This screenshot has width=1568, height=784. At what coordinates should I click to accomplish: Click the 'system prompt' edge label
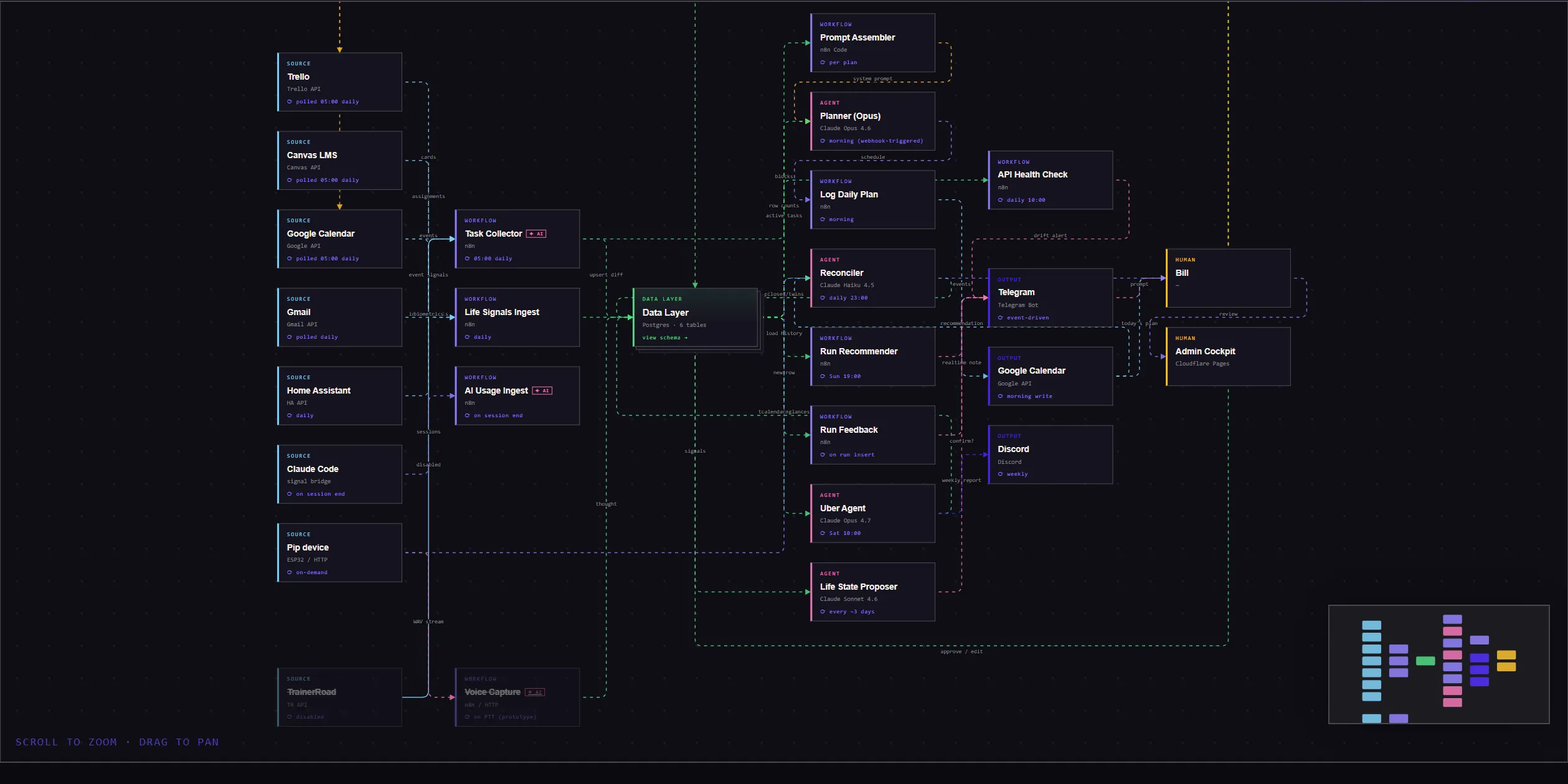tap(872, 78)
